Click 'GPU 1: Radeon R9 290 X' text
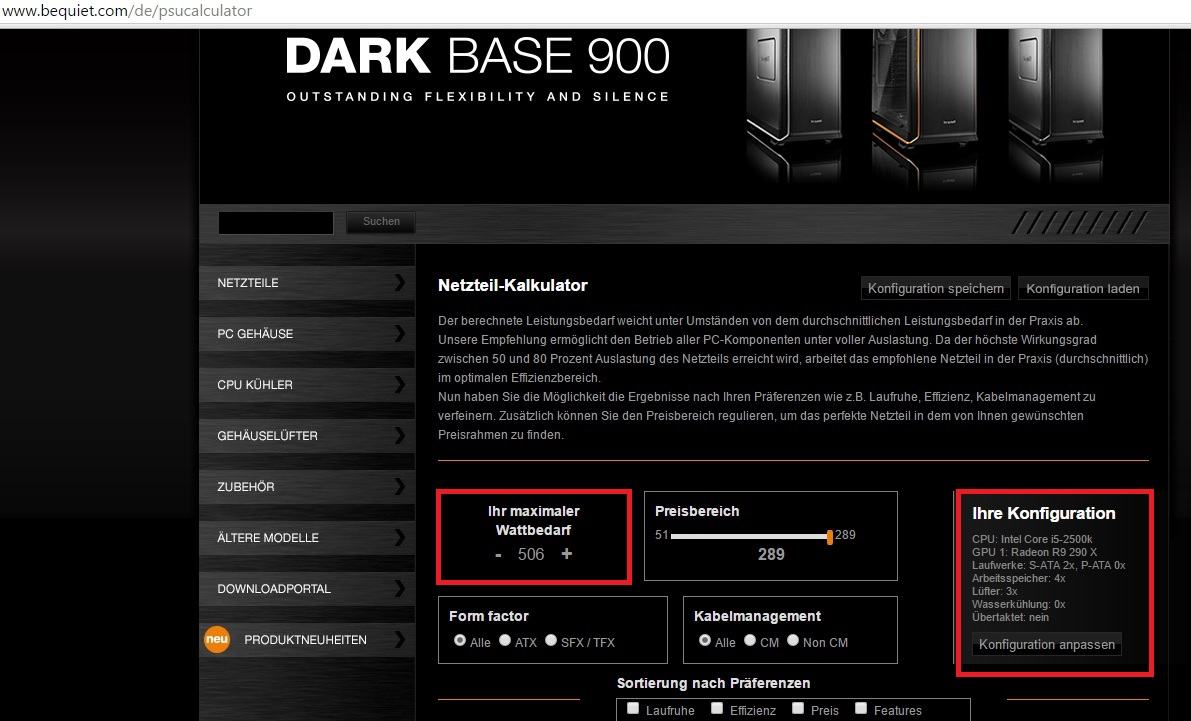 tap(1035, 552)
